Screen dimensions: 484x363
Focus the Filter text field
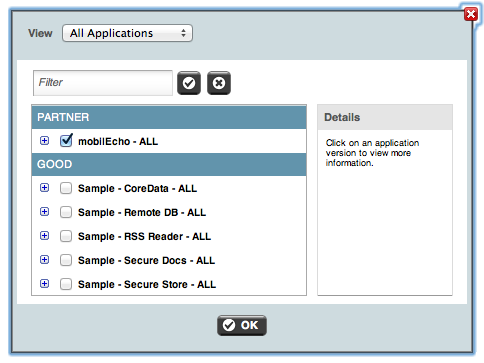[x=103, y=83]
